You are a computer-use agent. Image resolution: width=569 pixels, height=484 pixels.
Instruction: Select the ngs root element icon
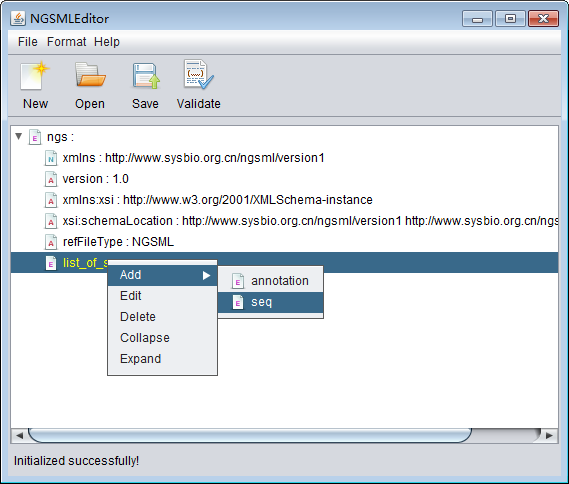[x=34, y=137]
